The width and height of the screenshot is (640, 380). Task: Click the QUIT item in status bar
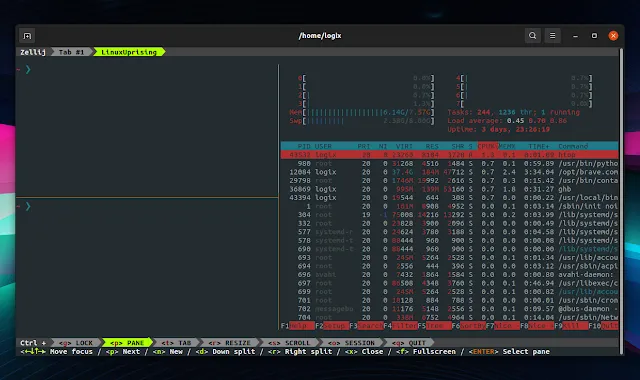tap(409, 342)
